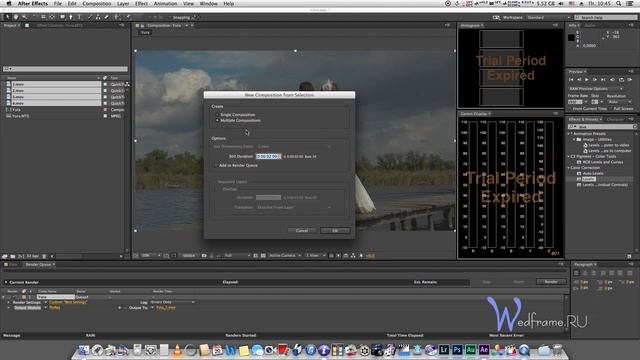Collapse Animation Presets tree group
The height and width of the screenshot is (360, 640).
tap(569, 133)
